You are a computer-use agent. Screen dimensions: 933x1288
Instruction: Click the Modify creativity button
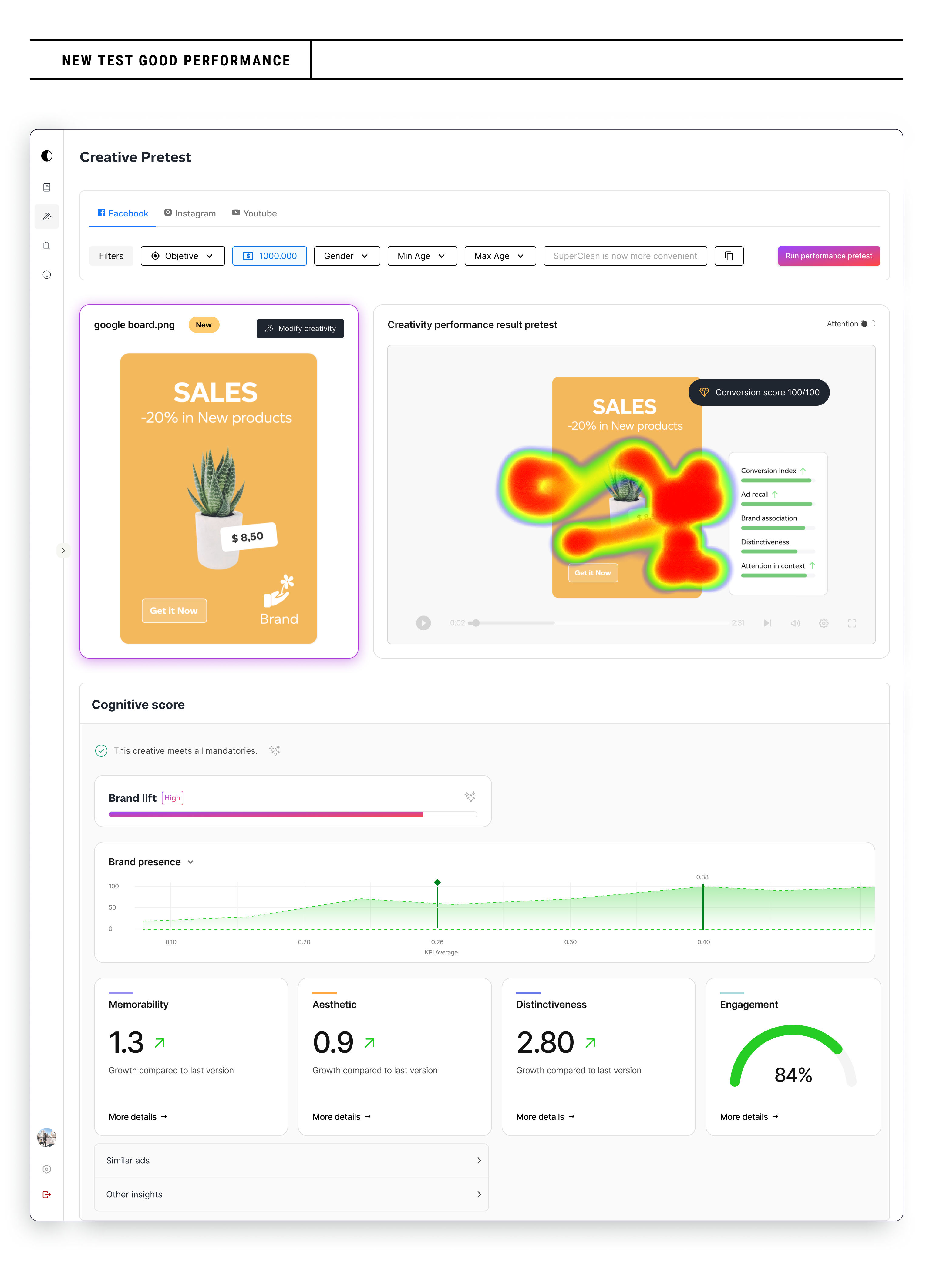[x=300, y=329]
